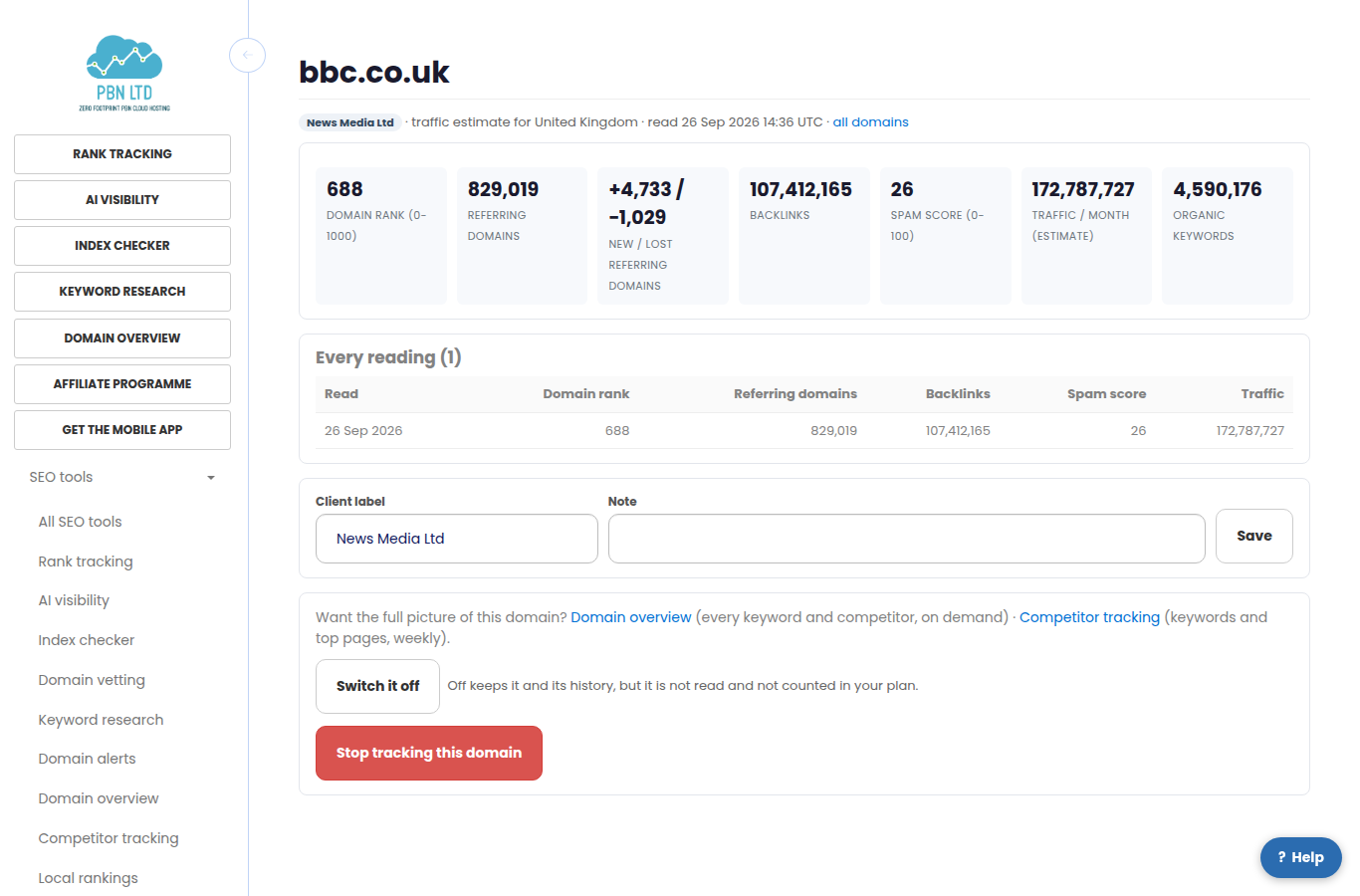Viewport: 1360px width, 896px height.
Task: Click the 107,412,165 backlinks card
Action: pyautogui.click(x=804, y=236)
